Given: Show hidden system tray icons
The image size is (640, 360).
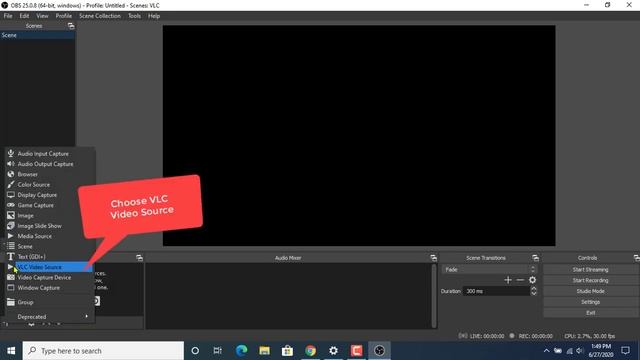Looking at the screenshot, I should (x=546, y=351).
